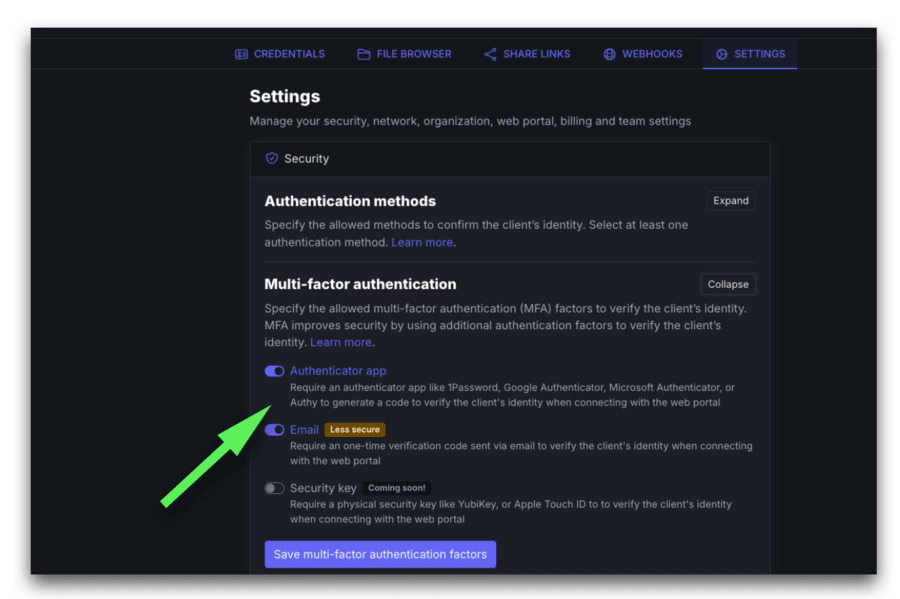Turn off the Email MFA toggle
This screenshot has width=900, height=599.
click(x=274, y=430)
